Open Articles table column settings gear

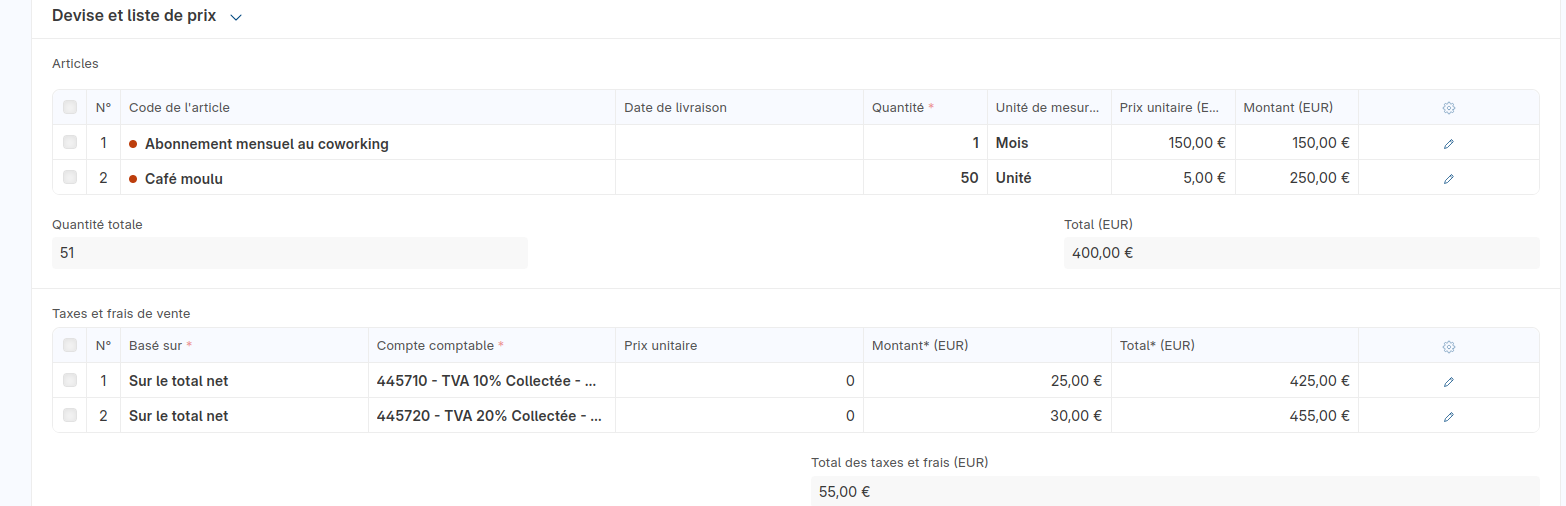point(1448,108)
